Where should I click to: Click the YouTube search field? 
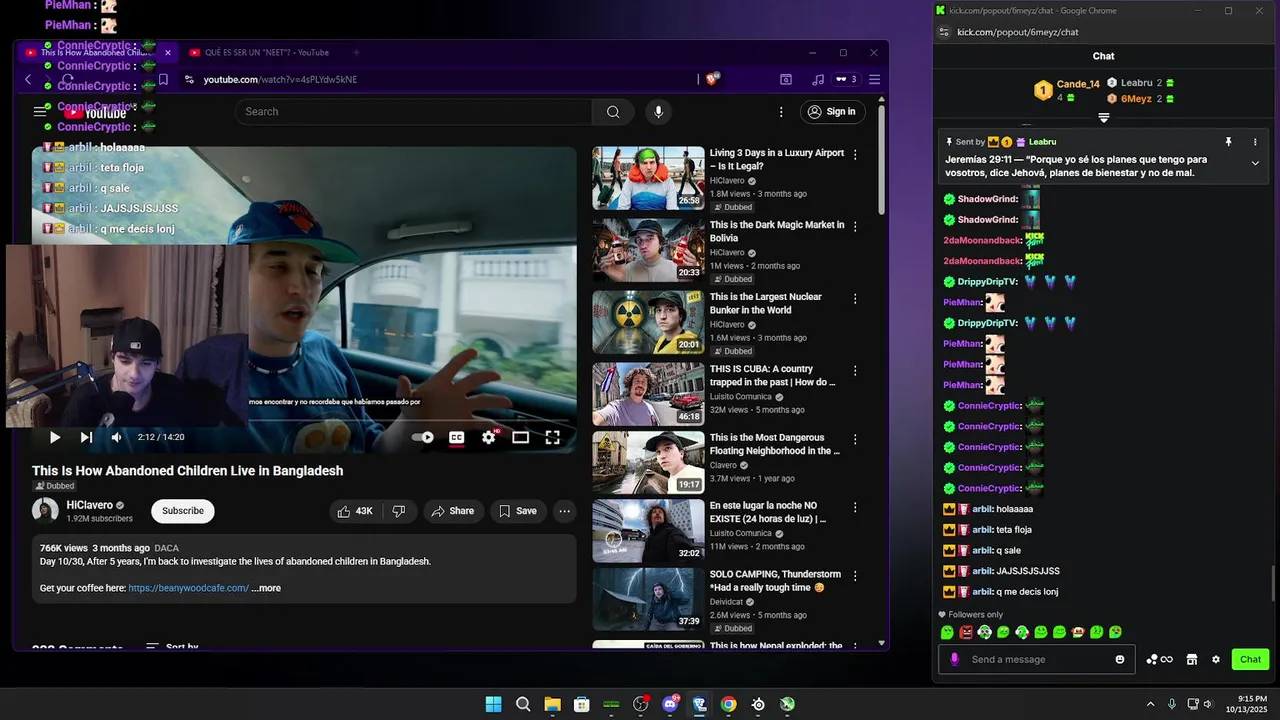click(414, 111)
